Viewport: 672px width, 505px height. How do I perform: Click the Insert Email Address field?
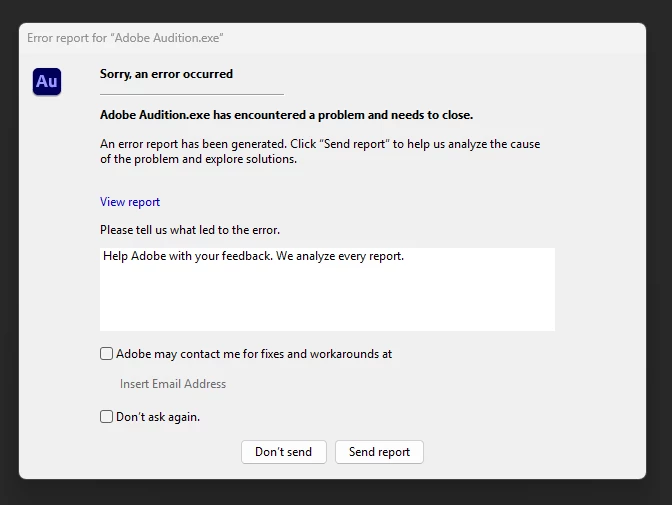click(173, 384)
